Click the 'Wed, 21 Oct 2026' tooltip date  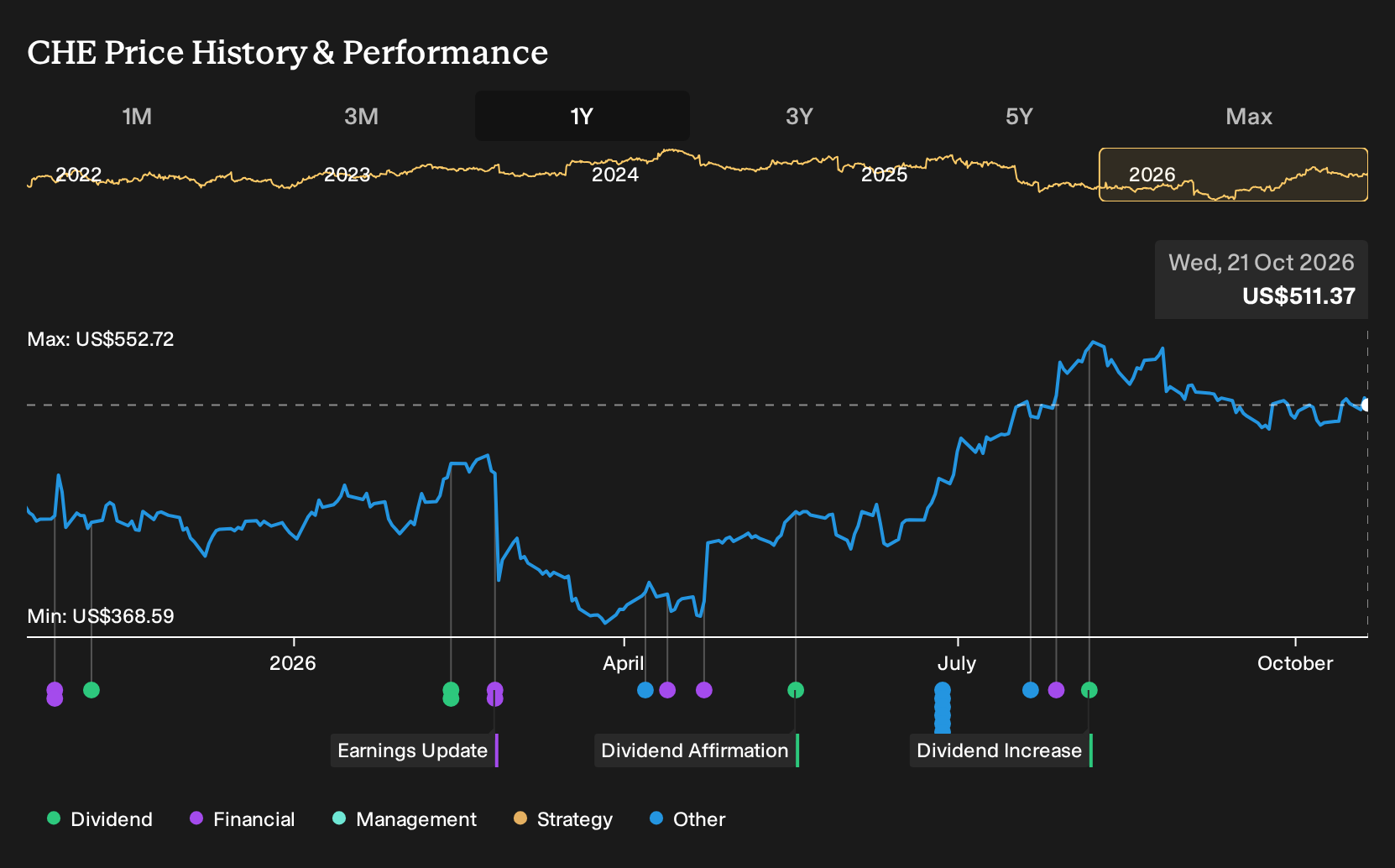coord(1262,263)
